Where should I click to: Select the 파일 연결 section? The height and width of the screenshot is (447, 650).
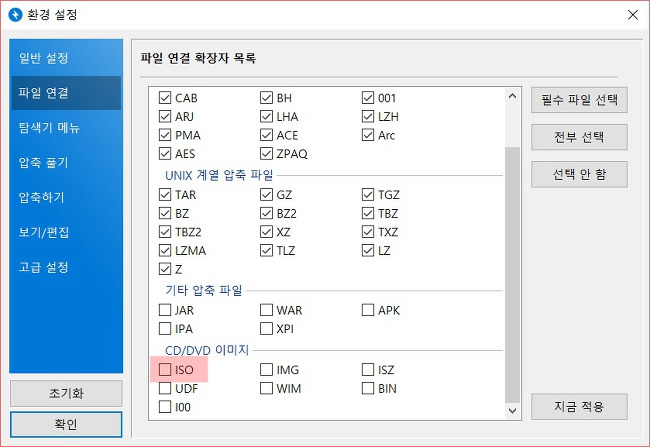click(66, 93)
